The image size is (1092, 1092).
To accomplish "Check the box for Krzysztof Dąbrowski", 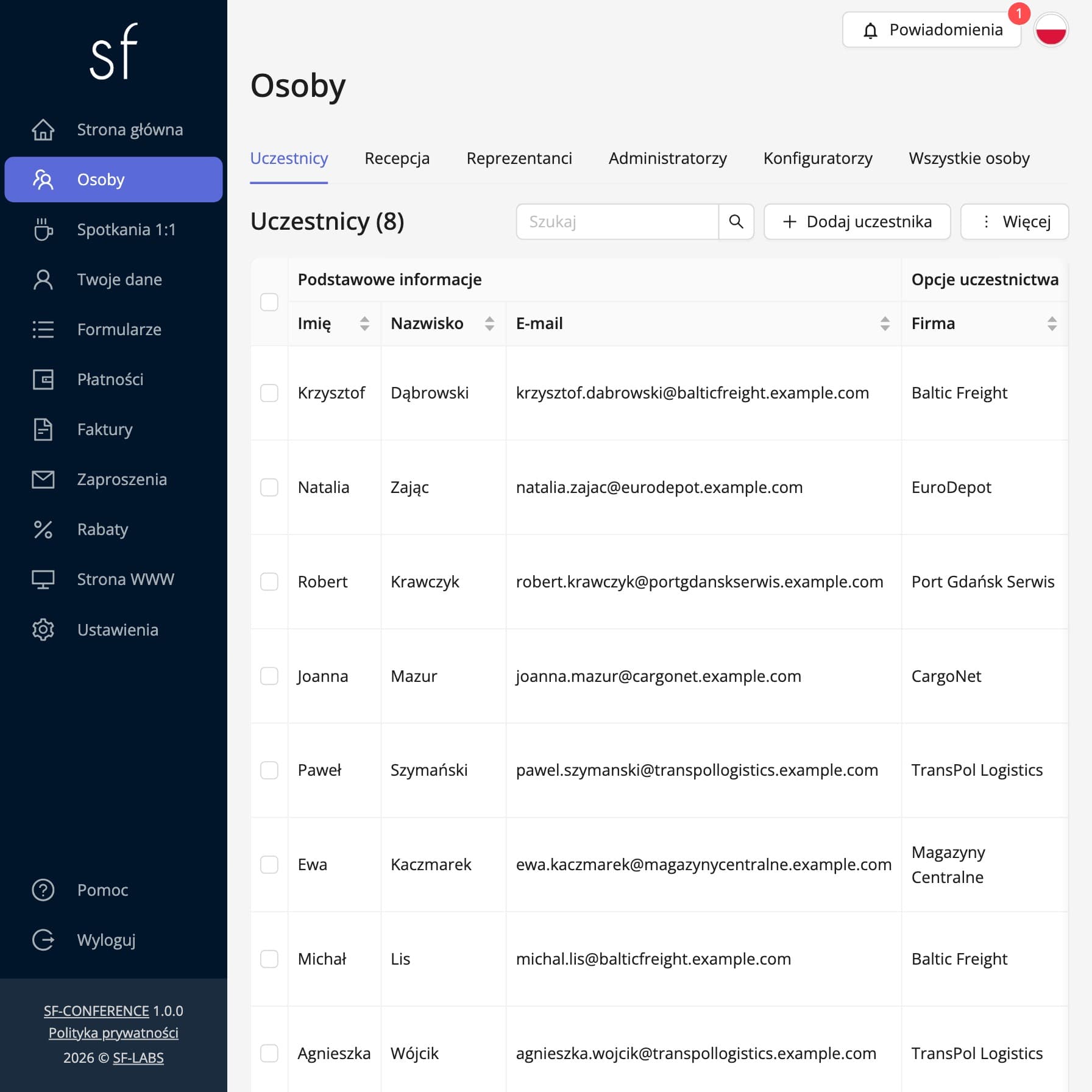I will pyautogui.click(x=269, y=393).
